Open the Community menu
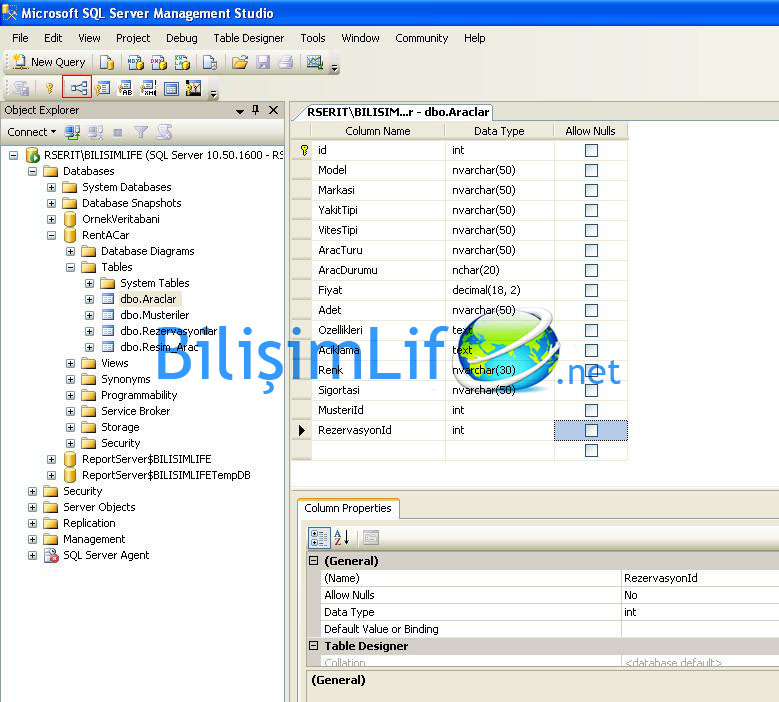The height and width of the screenshot is (702, 779). point(421,38)
